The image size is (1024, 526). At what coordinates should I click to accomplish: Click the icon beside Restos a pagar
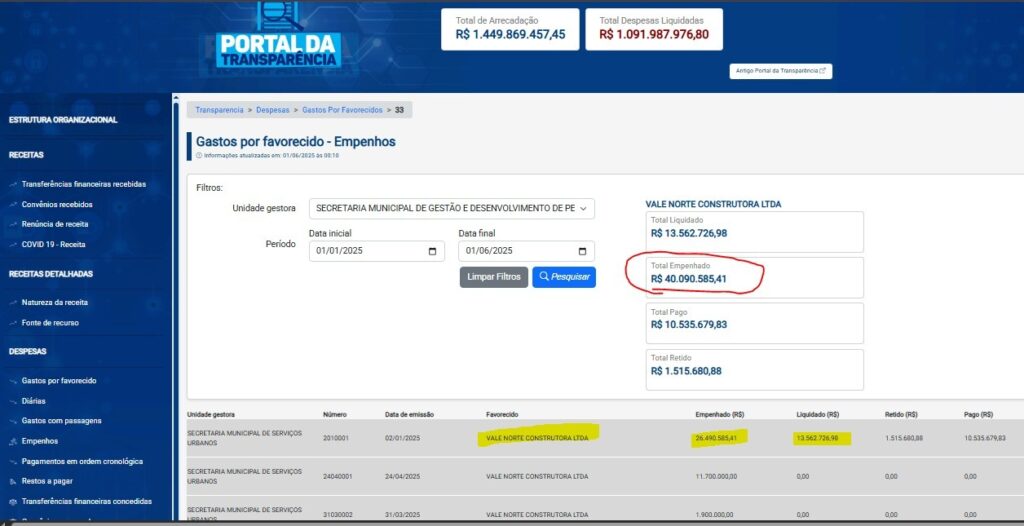(x=13, y=482)
